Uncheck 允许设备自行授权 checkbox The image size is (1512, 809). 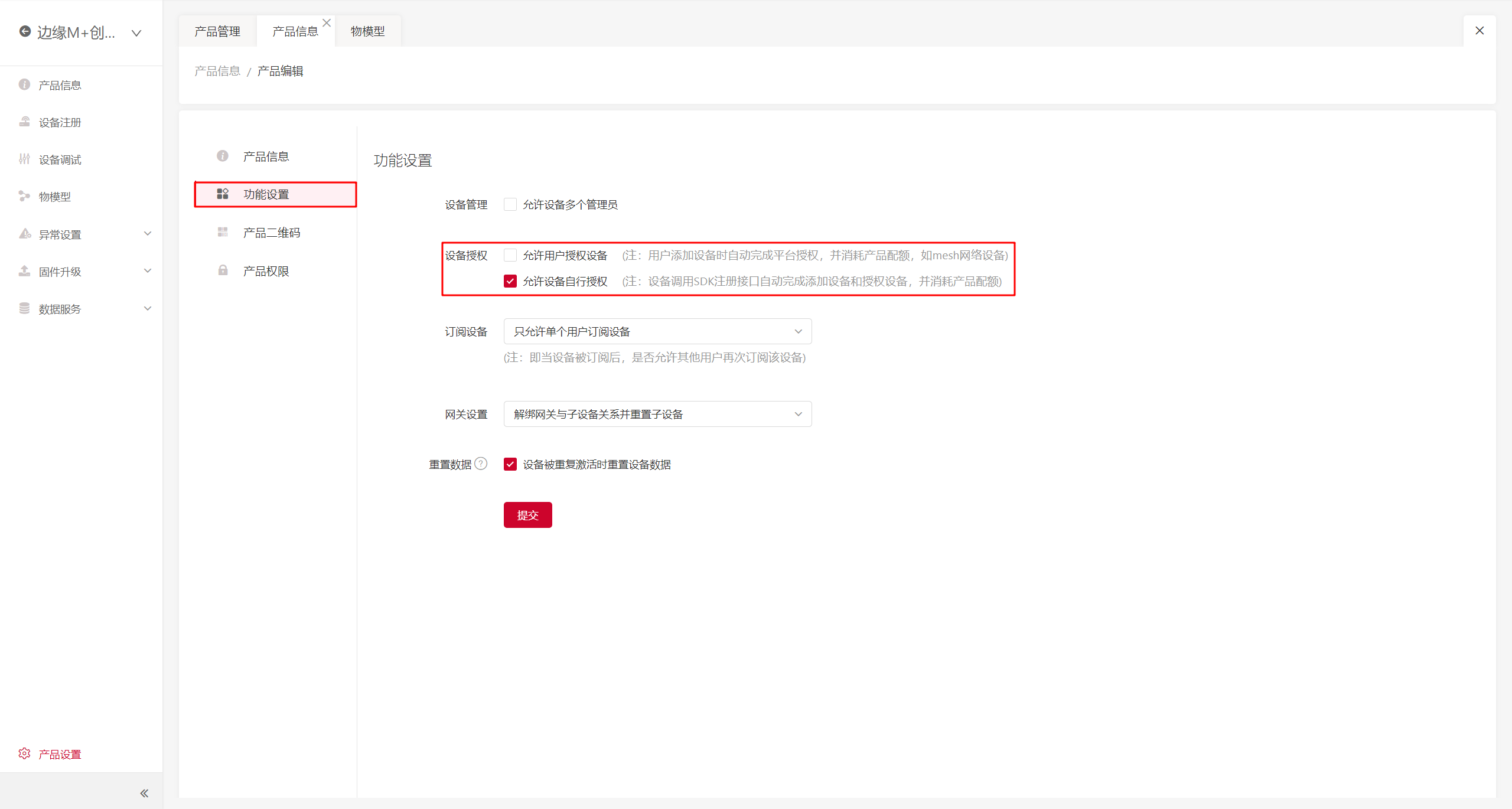(510, 281)
